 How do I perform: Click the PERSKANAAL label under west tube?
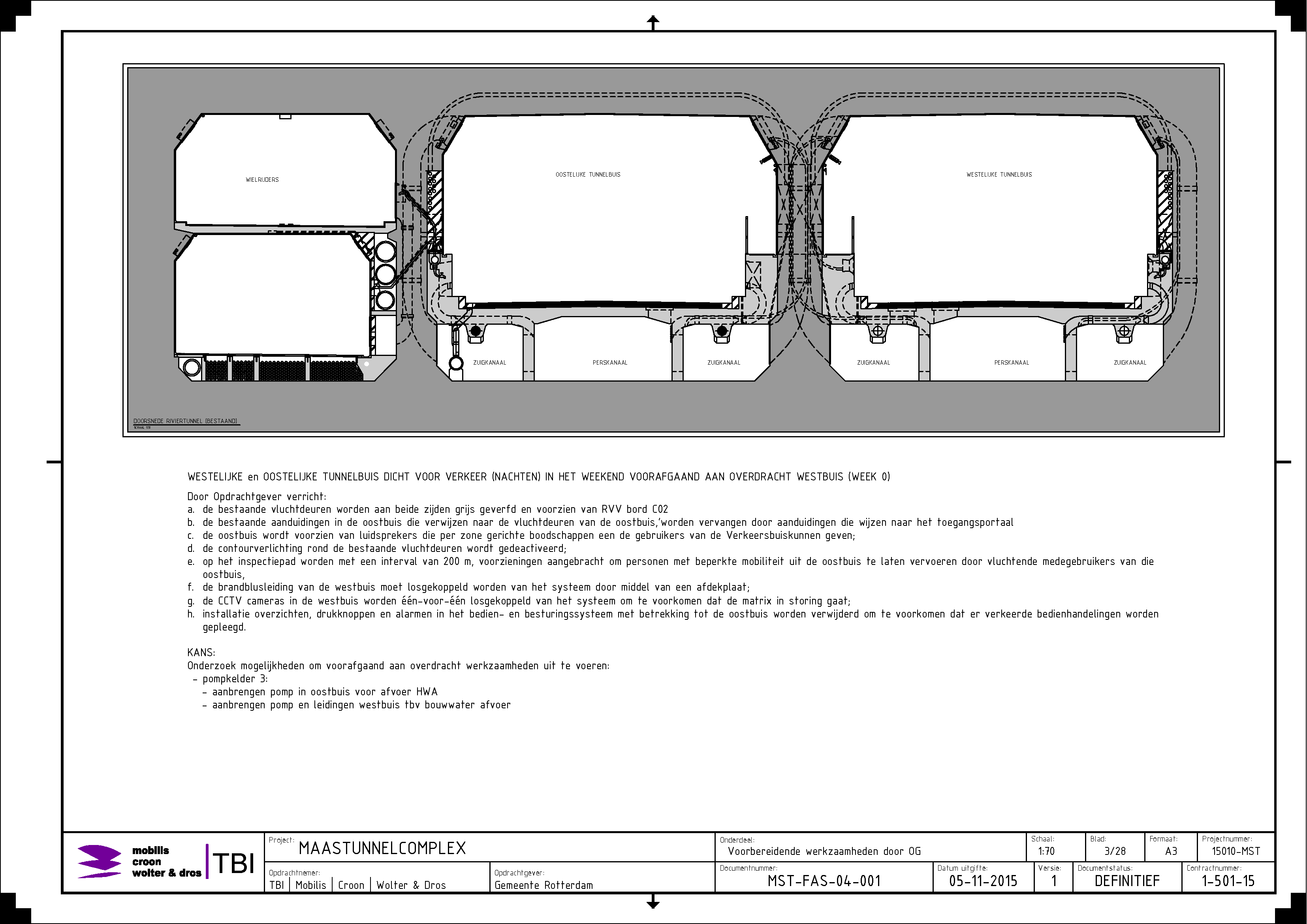point(1012,363)
